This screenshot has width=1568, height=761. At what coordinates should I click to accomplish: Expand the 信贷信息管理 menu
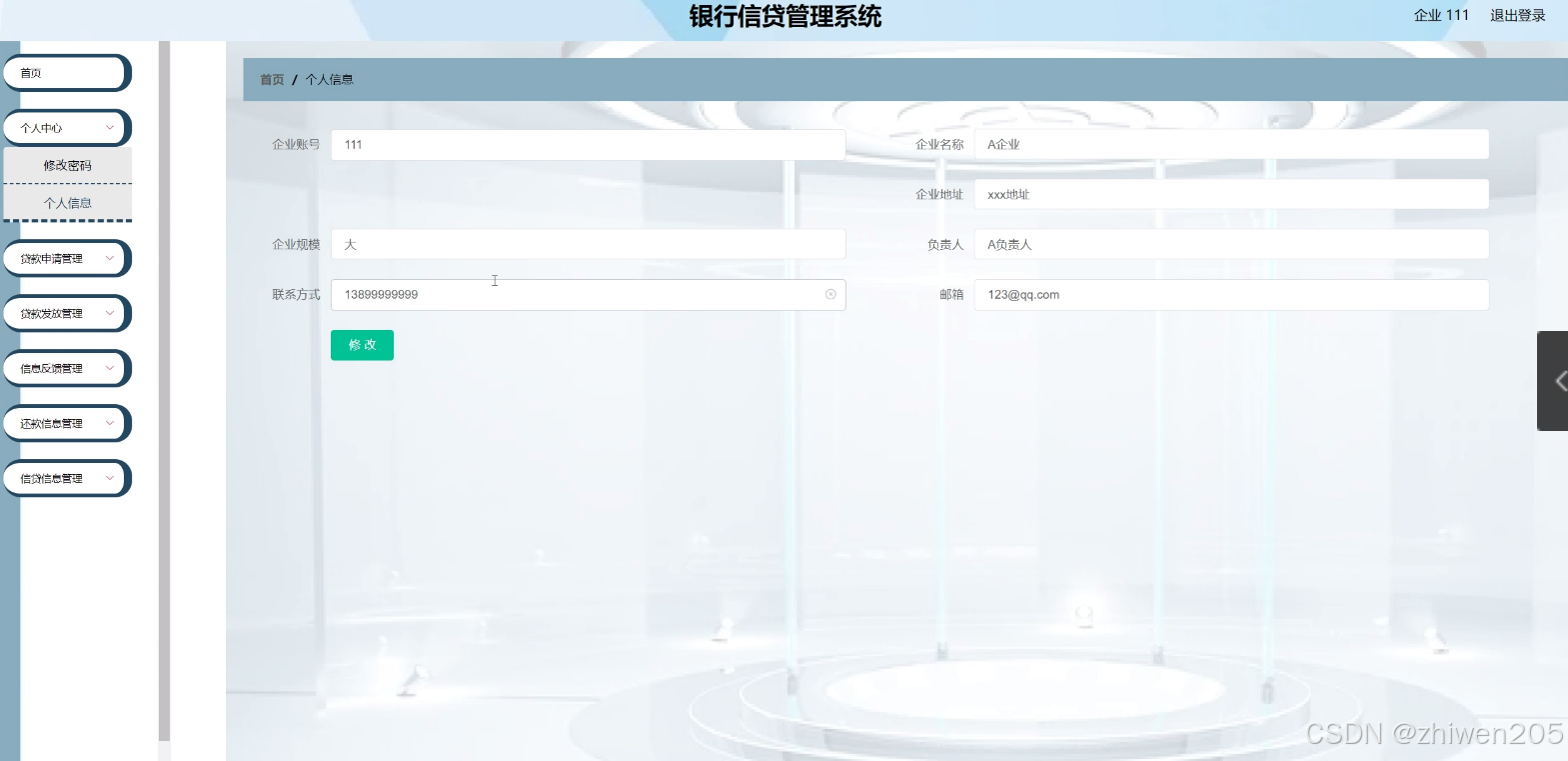[67, 478]
